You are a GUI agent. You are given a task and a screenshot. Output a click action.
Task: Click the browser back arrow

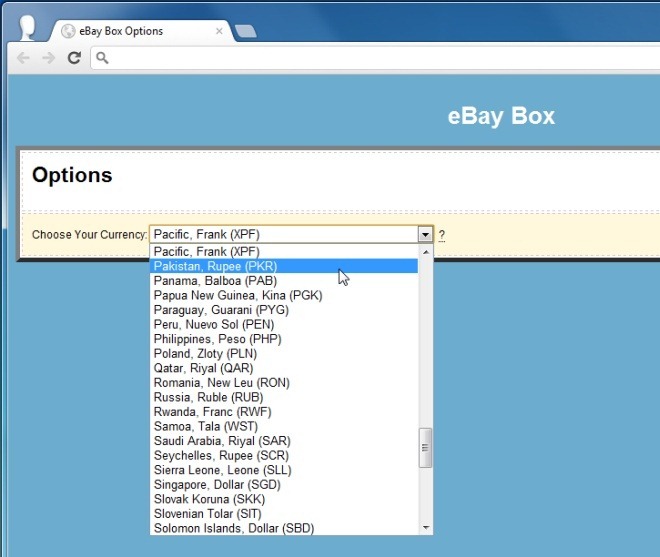[23, 58]
